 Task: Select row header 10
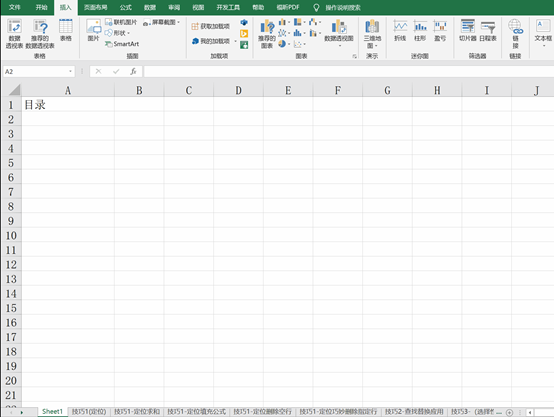point(11,235)
